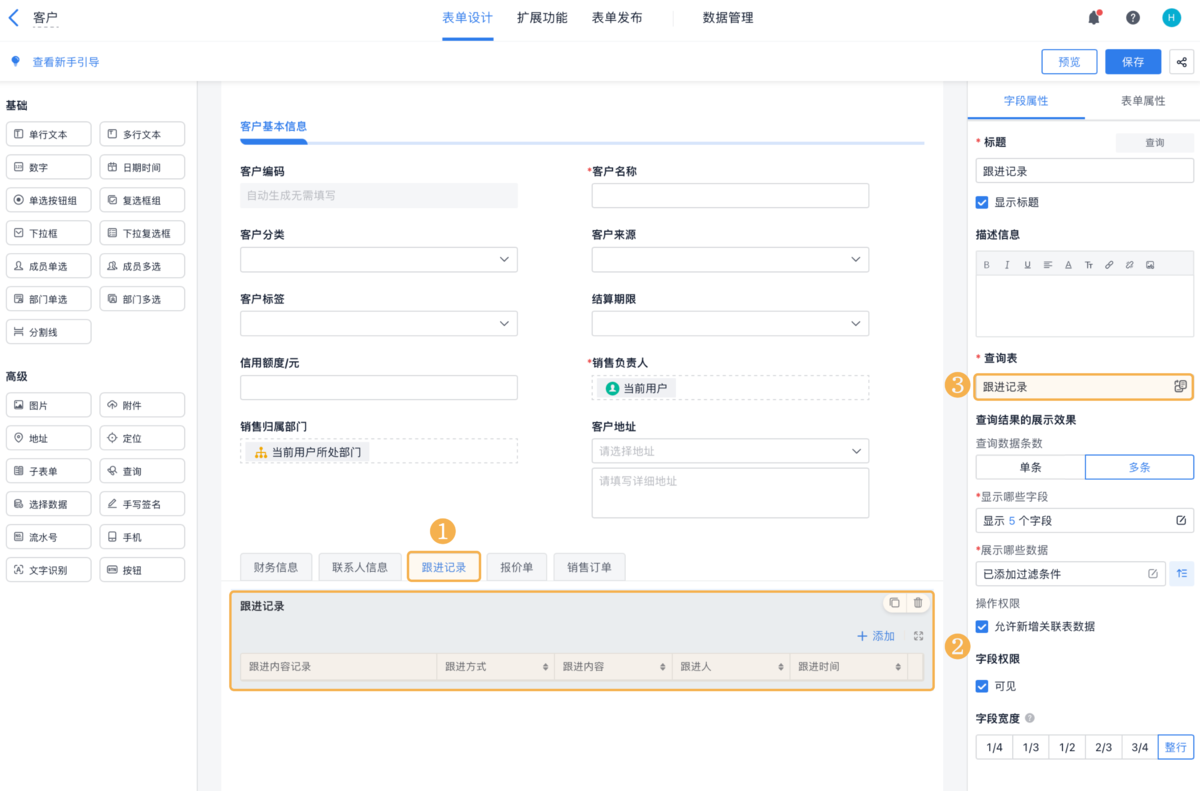This screenshot has height=791, width=1200.
Task: Open the 查看新手引导 link
Action: point(66,62)
